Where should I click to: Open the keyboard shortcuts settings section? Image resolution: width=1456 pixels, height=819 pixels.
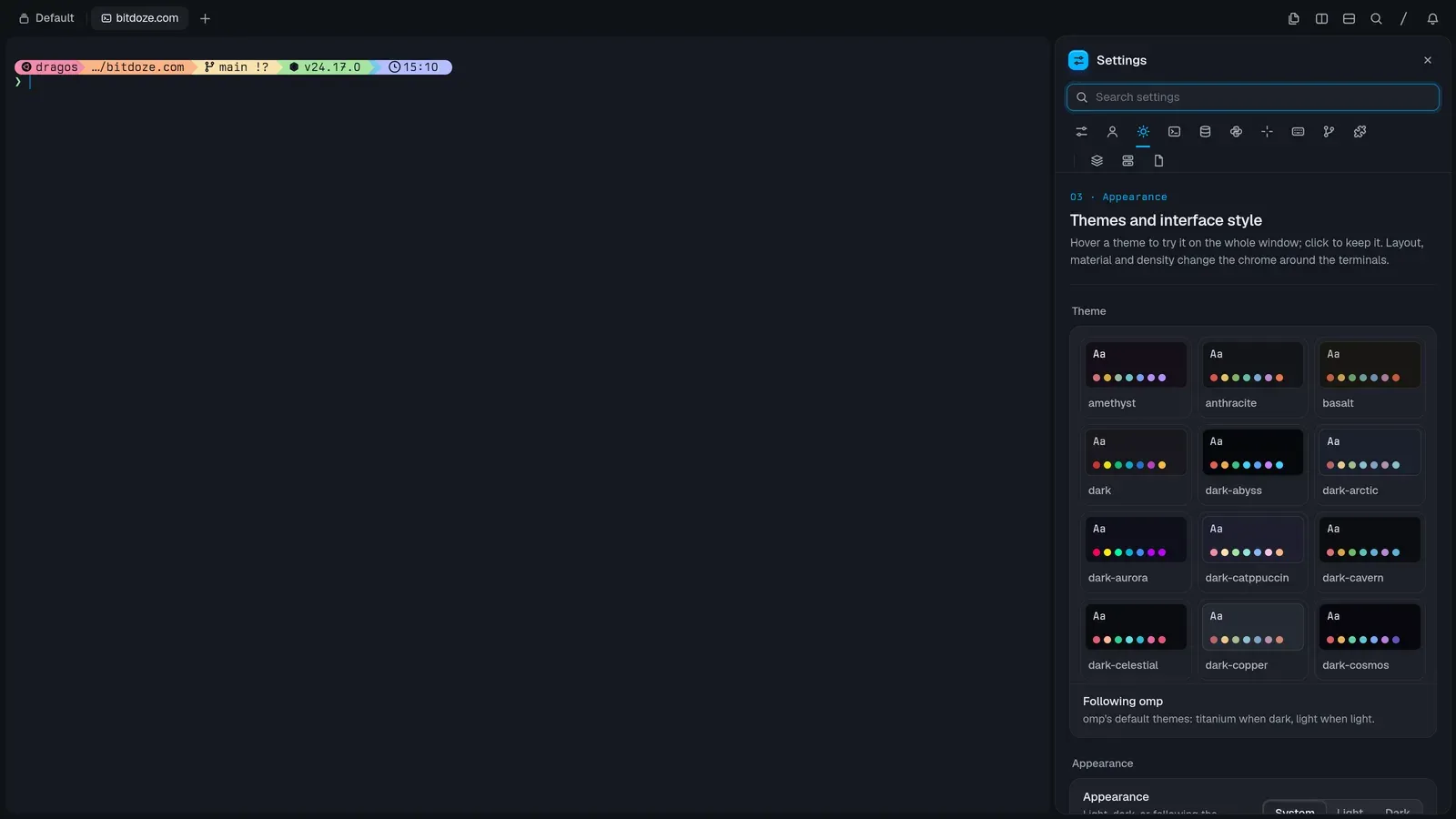coord(1298,132)
